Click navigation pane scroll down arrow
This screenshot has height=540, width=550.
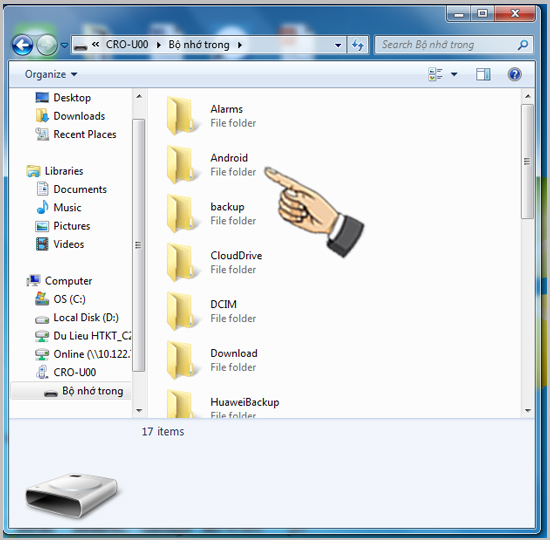pos(139,411)
